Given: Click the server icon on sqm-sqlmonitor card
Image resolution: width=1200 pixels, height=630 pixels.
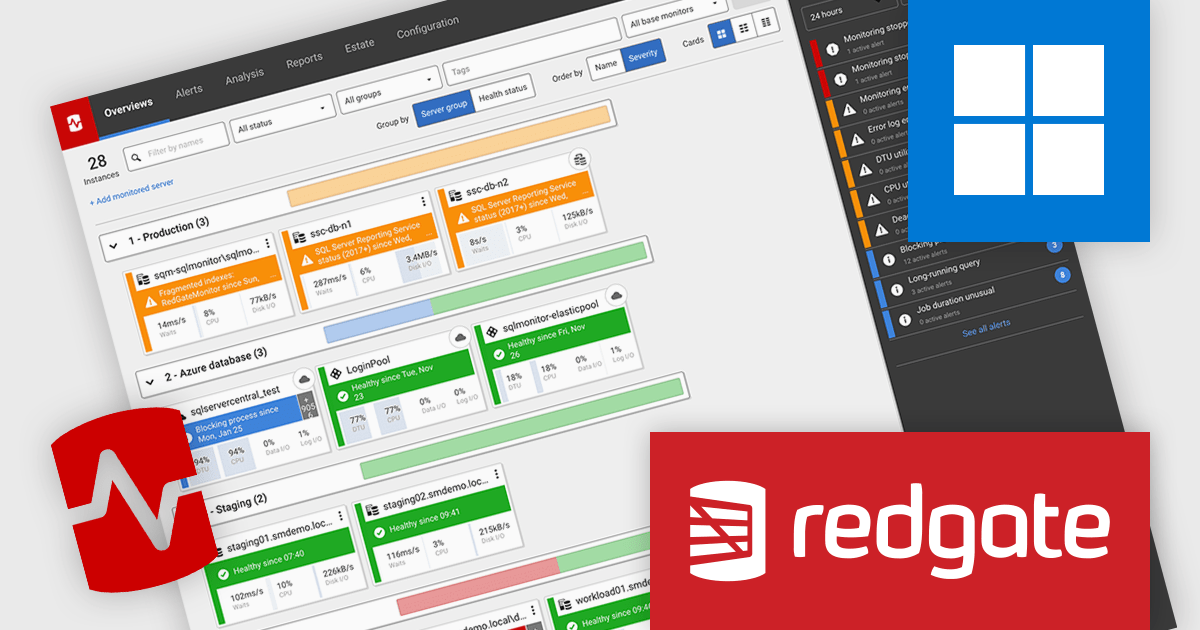Looking at the screenshot, I should [x=143, y=278].
